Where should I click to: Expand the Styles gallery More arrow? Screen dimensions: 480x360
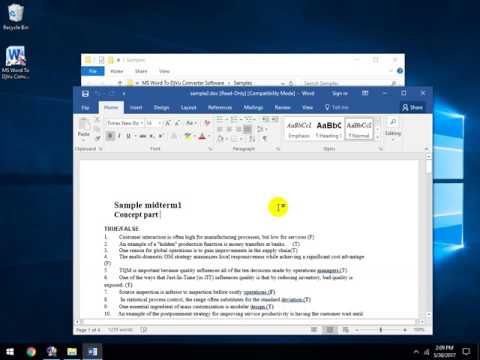tap(378, 137)
